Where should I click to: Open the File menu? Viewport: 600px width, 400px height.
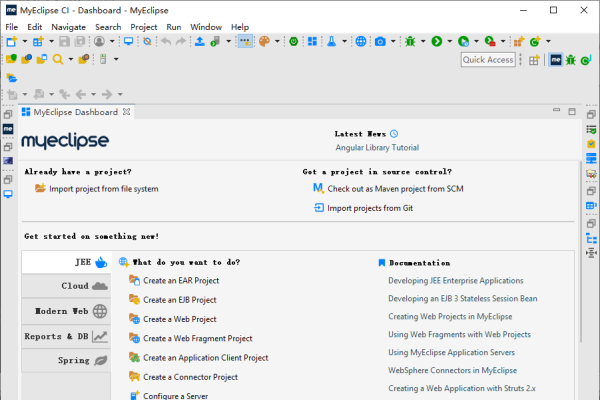click(11, 27)
